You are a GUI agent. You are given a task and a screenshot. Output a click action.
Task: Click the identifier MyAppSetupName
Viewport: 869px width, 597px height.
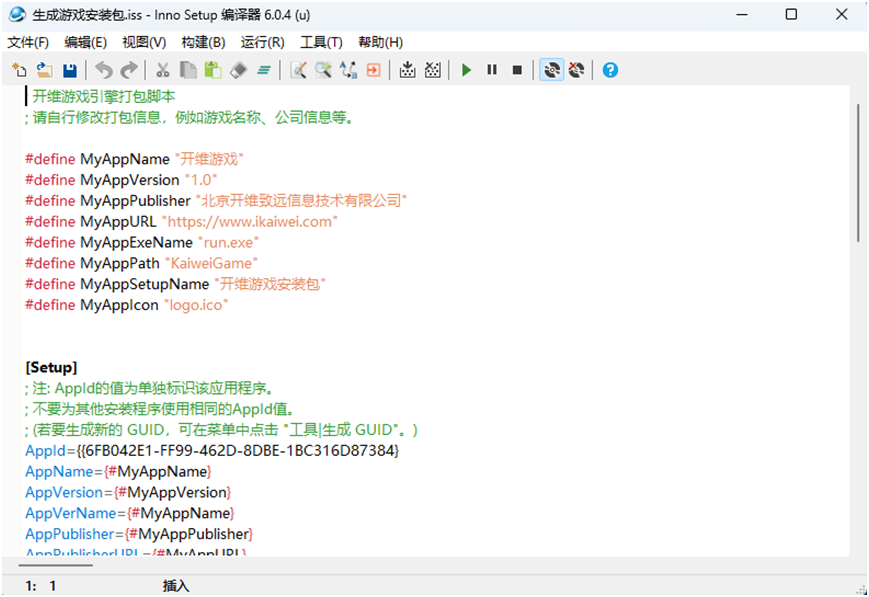click(145, 284)
